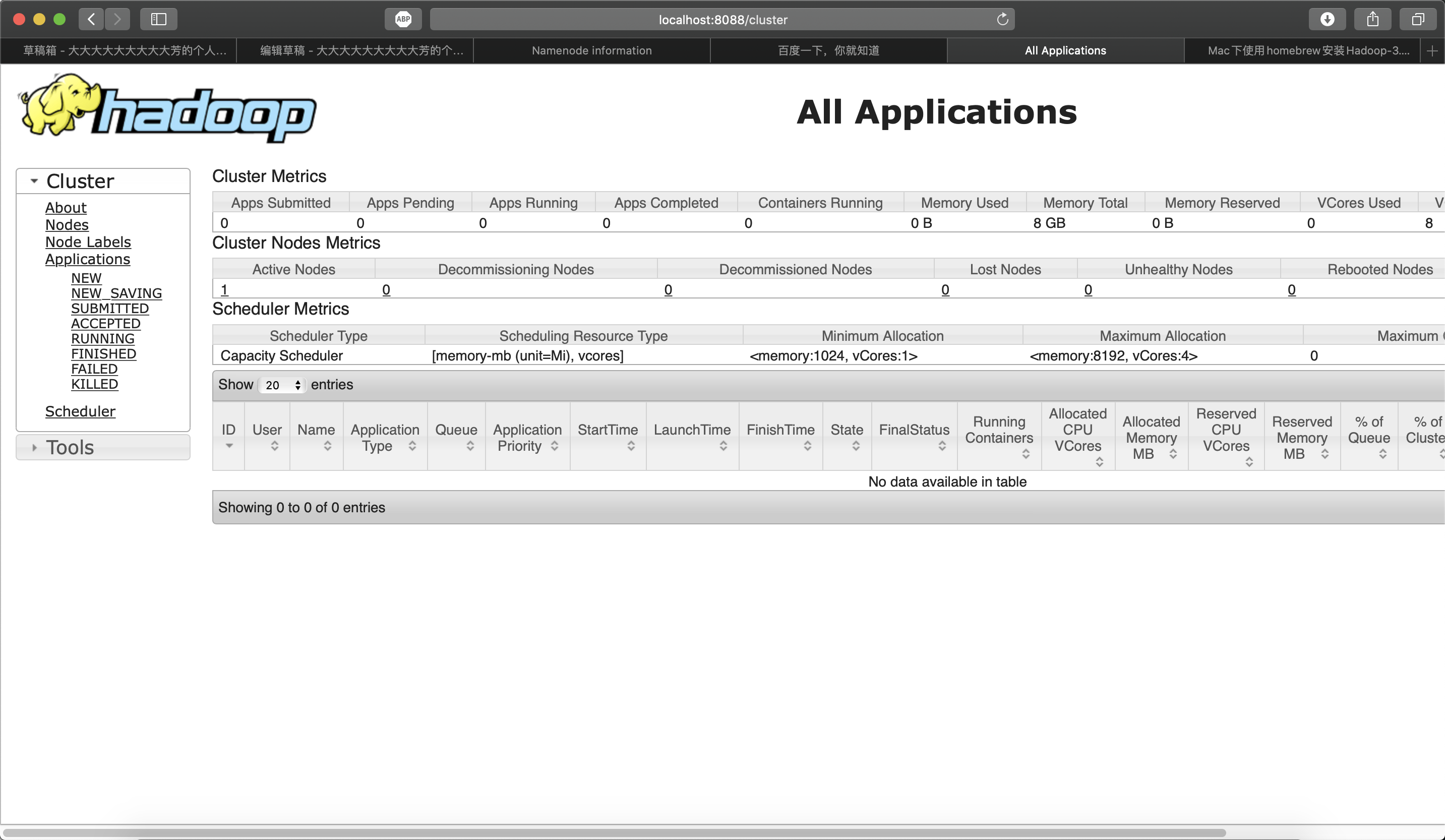1445x840 pixels.
Task: Show all tabs overview icon
Action: pyautogui.click(x=1417, y=20)
